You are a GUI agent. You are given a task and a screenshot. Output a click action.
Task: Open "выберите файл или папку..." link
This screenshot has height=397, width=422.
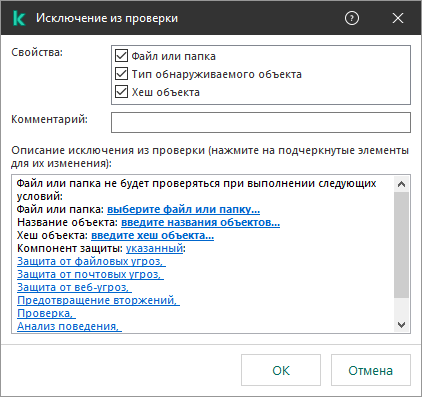[x=183, y=209]
